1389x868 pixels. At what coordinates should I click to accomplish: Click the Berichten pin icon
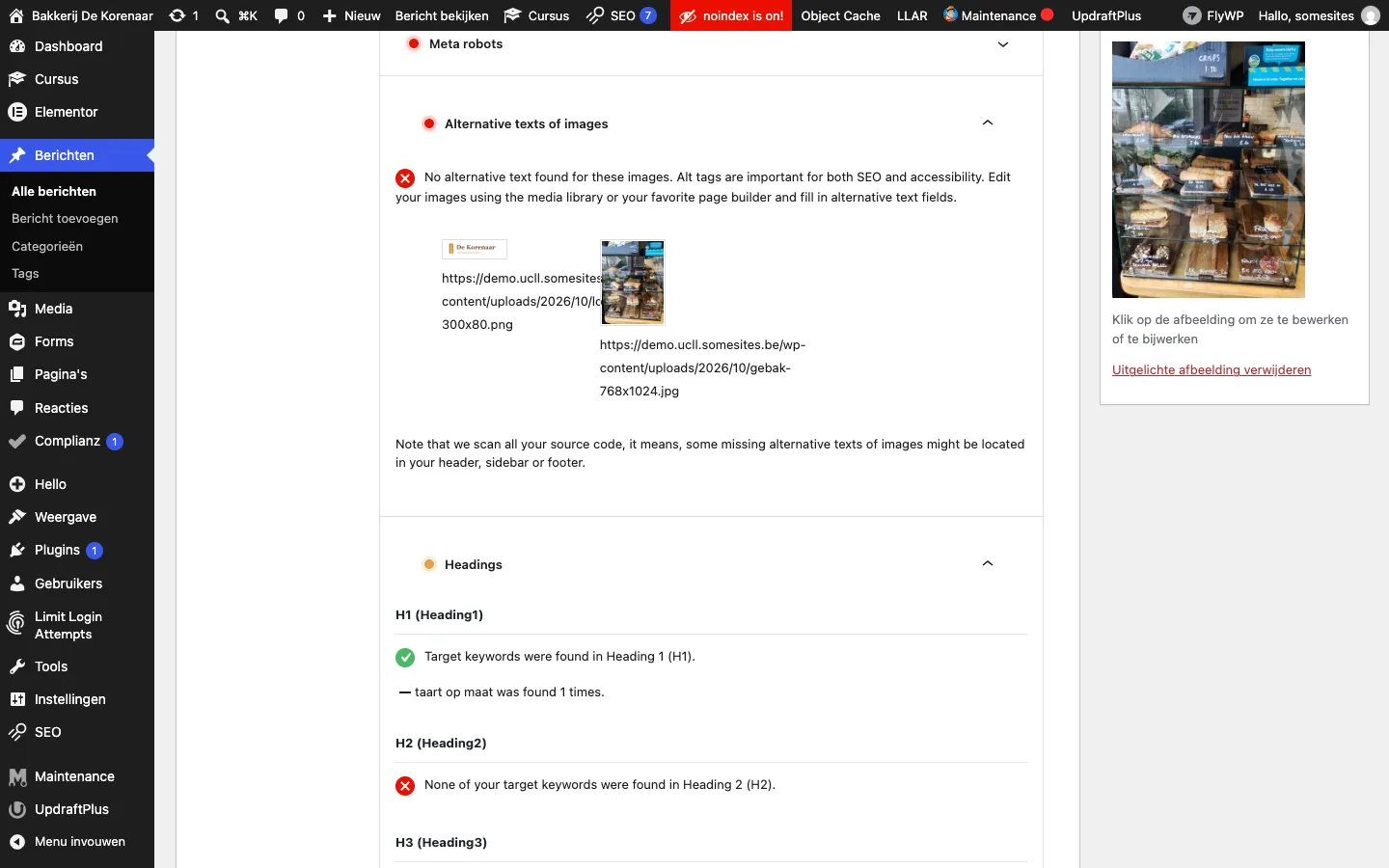click(x=17, y=155)
